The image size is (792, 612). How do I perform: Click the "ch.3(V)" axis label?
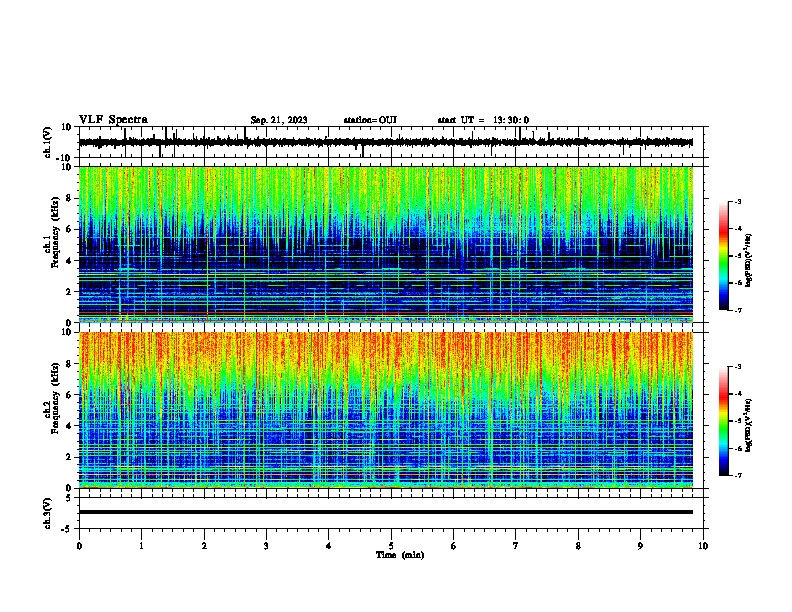point(48,513)
